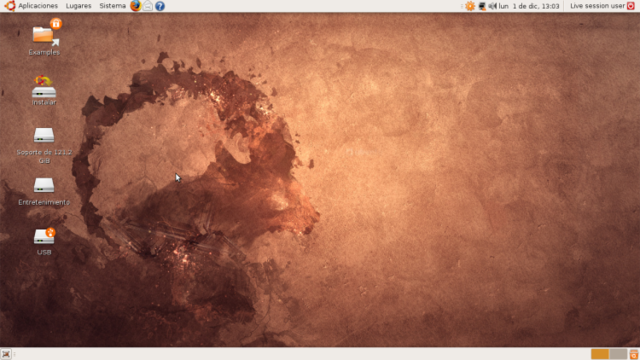Image resolution: width=640 pixels, height=360 pixels.
Task: Click the orange update notifier icon
Action: [470, 6]
